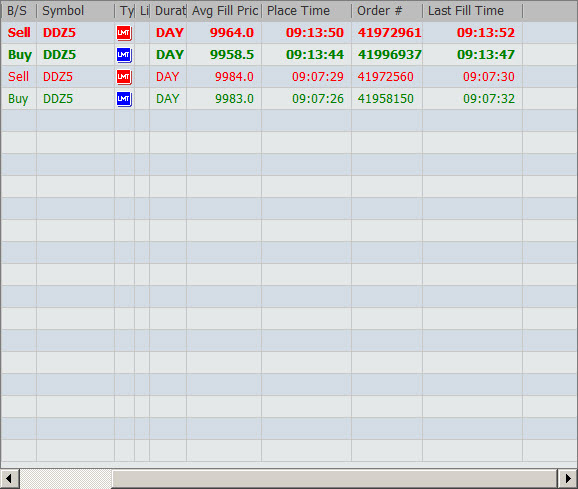Click the red LMT icon for order 41972560
Screen dimensions: 578x489
pyautogui.click(x=124, y=77)
